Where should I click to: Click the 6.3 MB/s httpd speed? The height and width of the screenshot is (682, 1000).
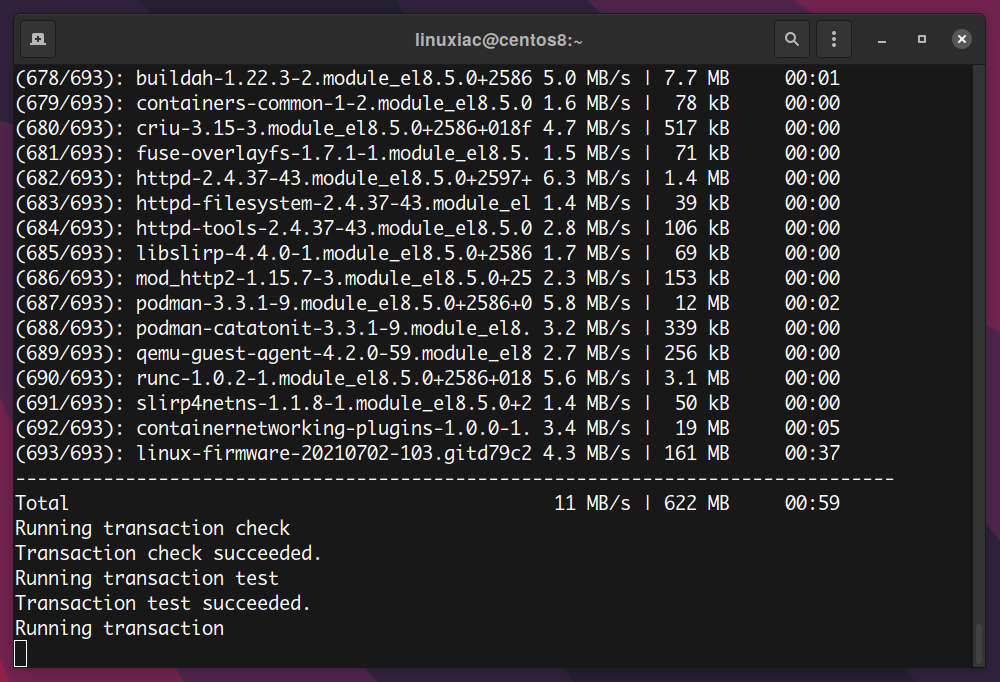586,179
